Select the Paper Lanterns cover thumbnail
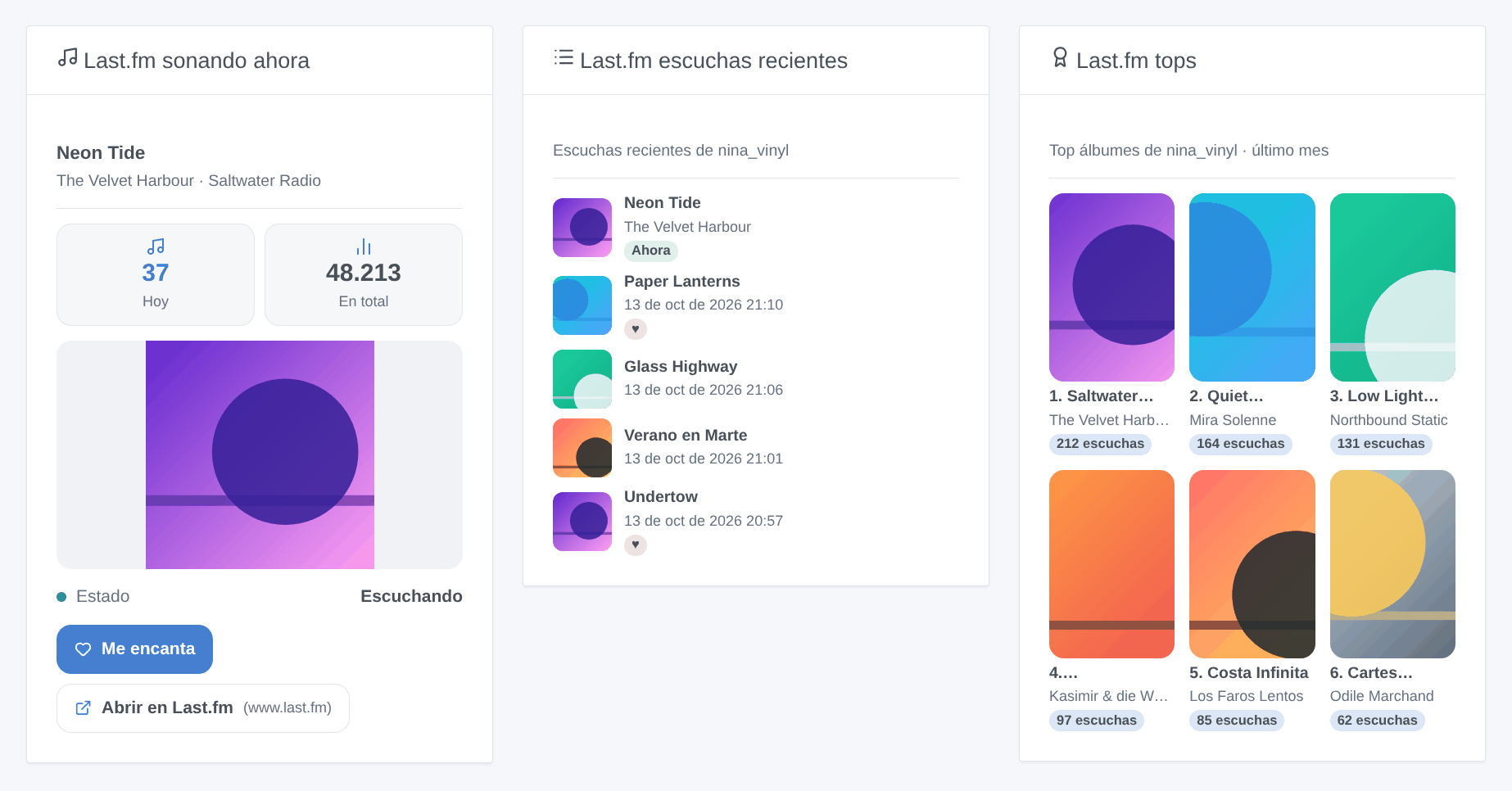 582,305
